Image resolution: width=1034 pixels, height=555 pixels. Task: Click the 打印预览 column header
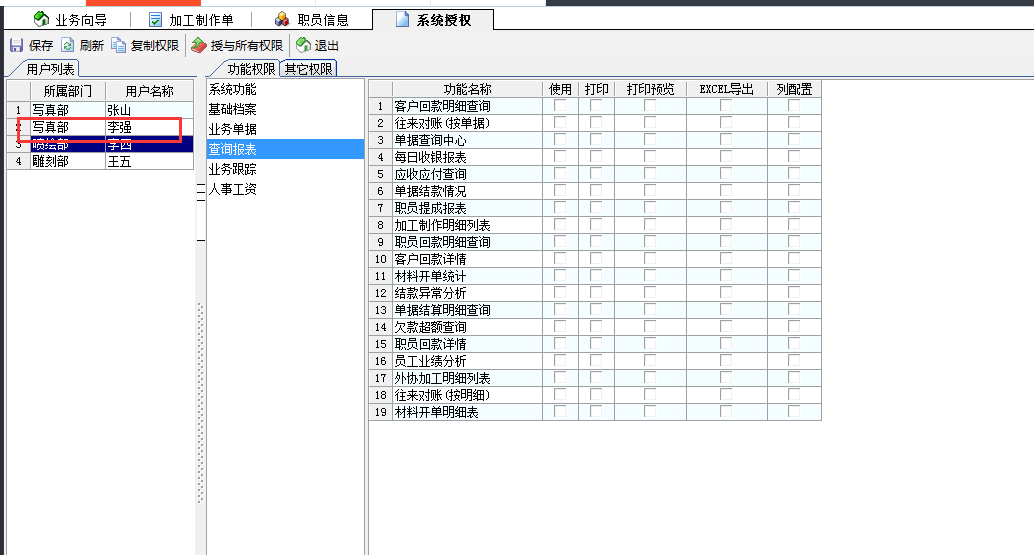tap(651, 89)
